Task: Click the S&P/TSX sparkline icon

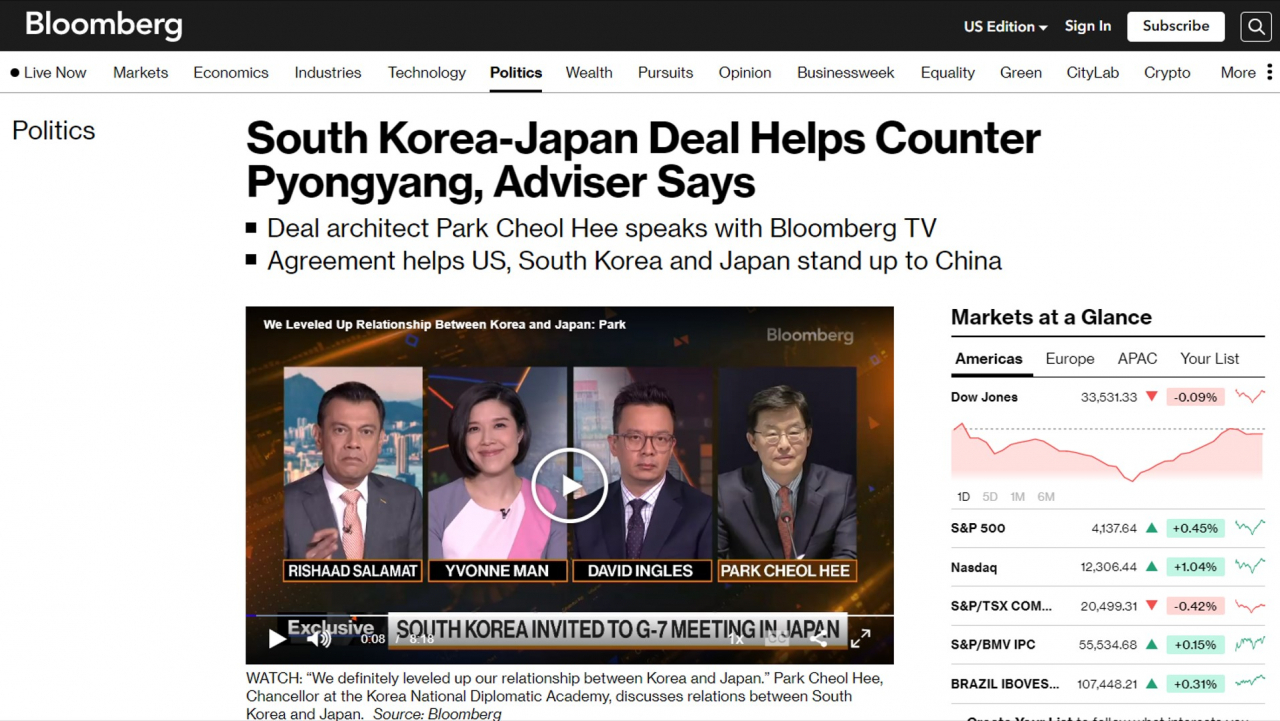Action: coord(1250,606)
